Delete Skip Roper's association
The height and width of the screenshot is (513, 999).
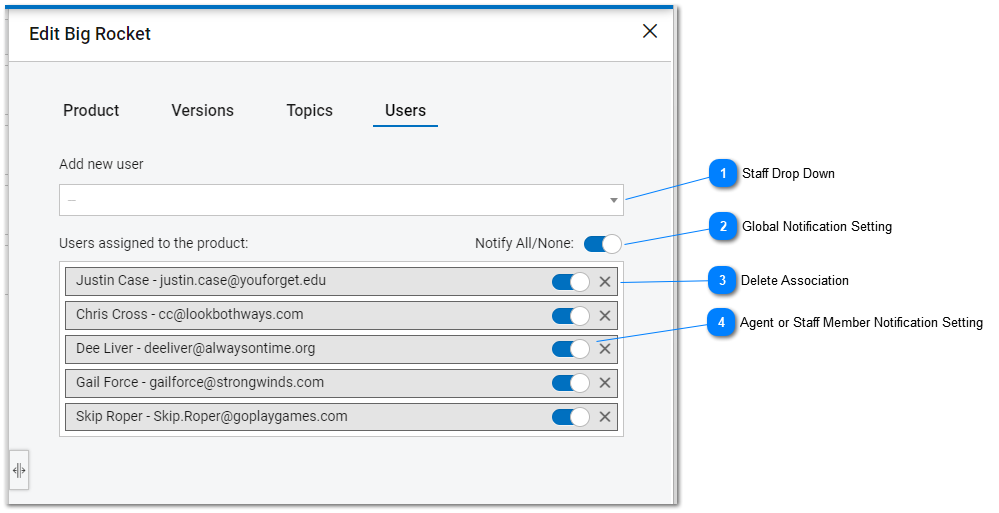(605, 417)
